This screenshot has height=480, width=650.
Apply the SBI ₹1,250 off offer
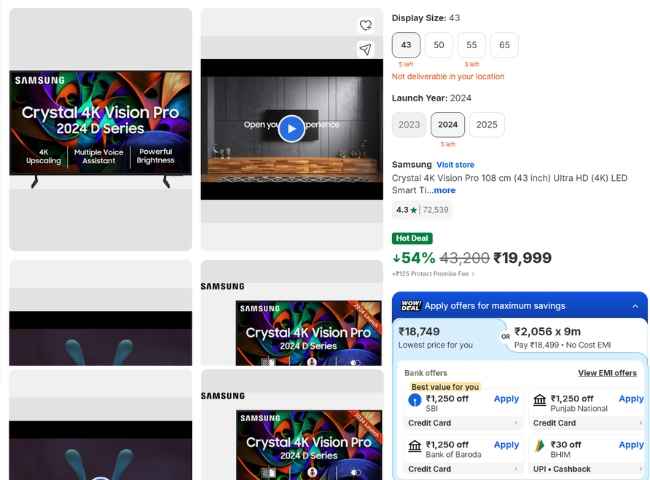pyautogui.click(x=506, y=399)
